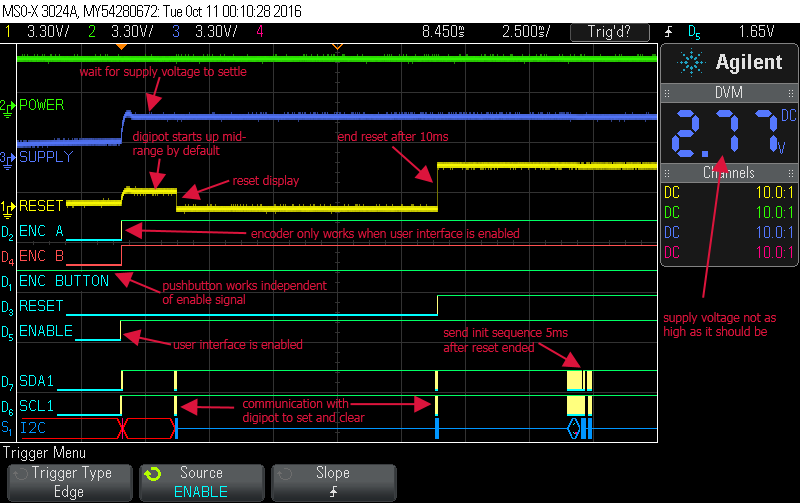
Task: Click the hollow orange time reference marker
Action: coord(337,47)
